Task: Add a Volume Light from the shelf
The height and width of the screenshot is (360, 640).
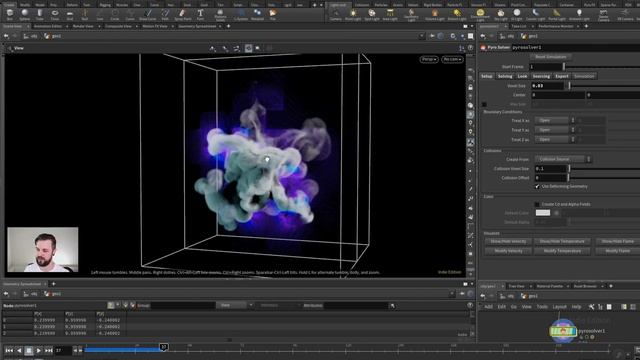Action: tap(434, 15)
